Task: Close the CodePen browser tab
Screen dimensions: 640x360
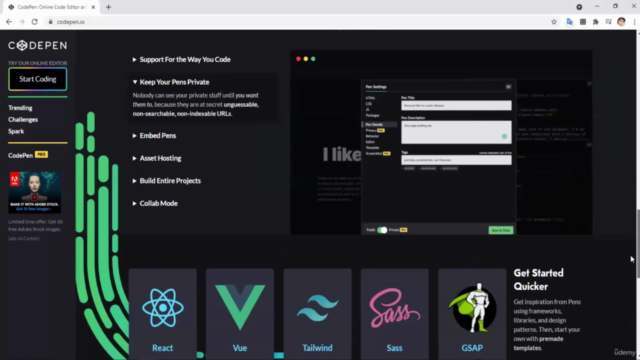Action: (93, 7)
